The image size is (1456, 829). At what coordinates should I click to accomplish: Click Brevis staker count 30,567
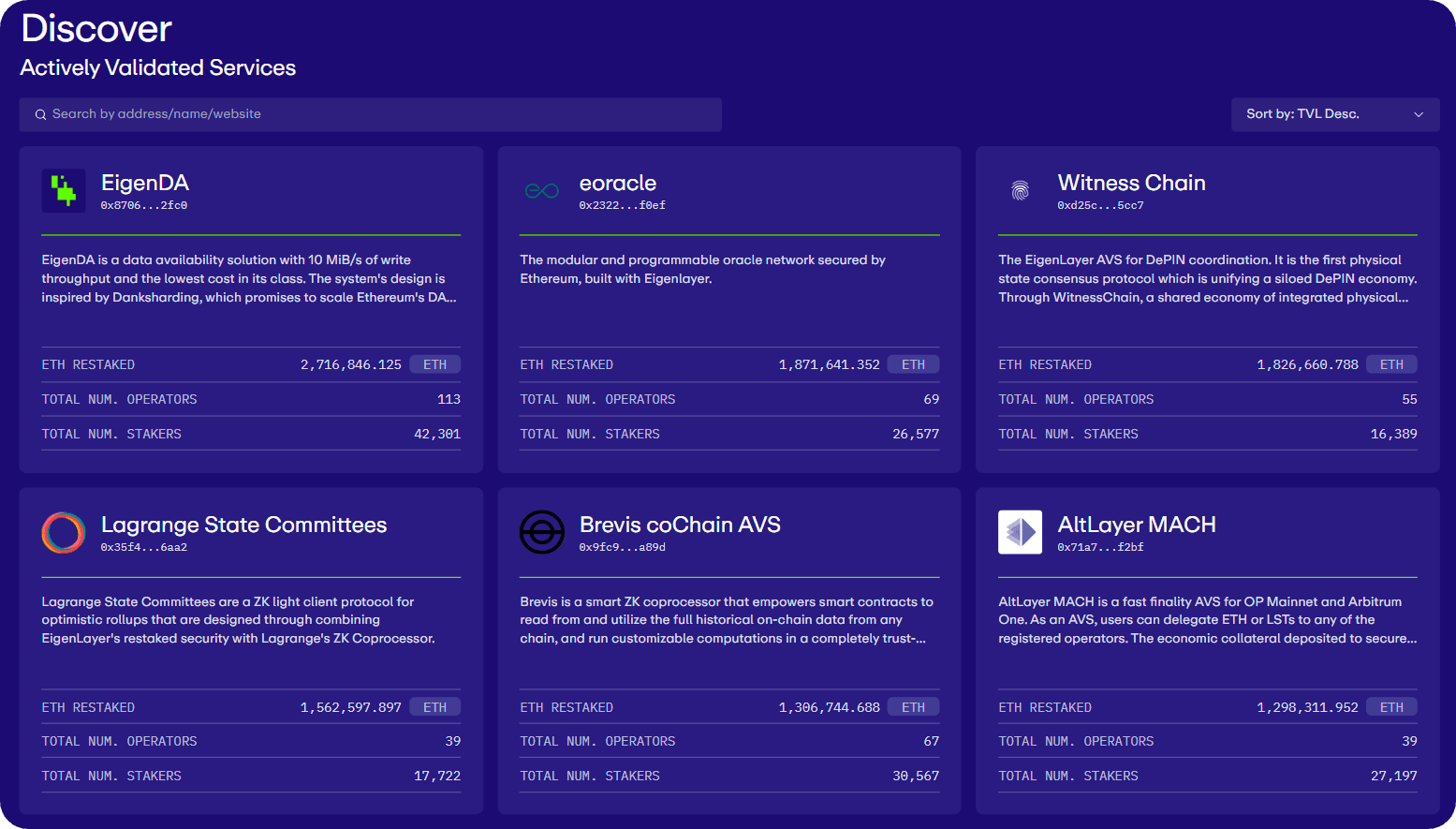pyautogui.click(x=916, y=776)
